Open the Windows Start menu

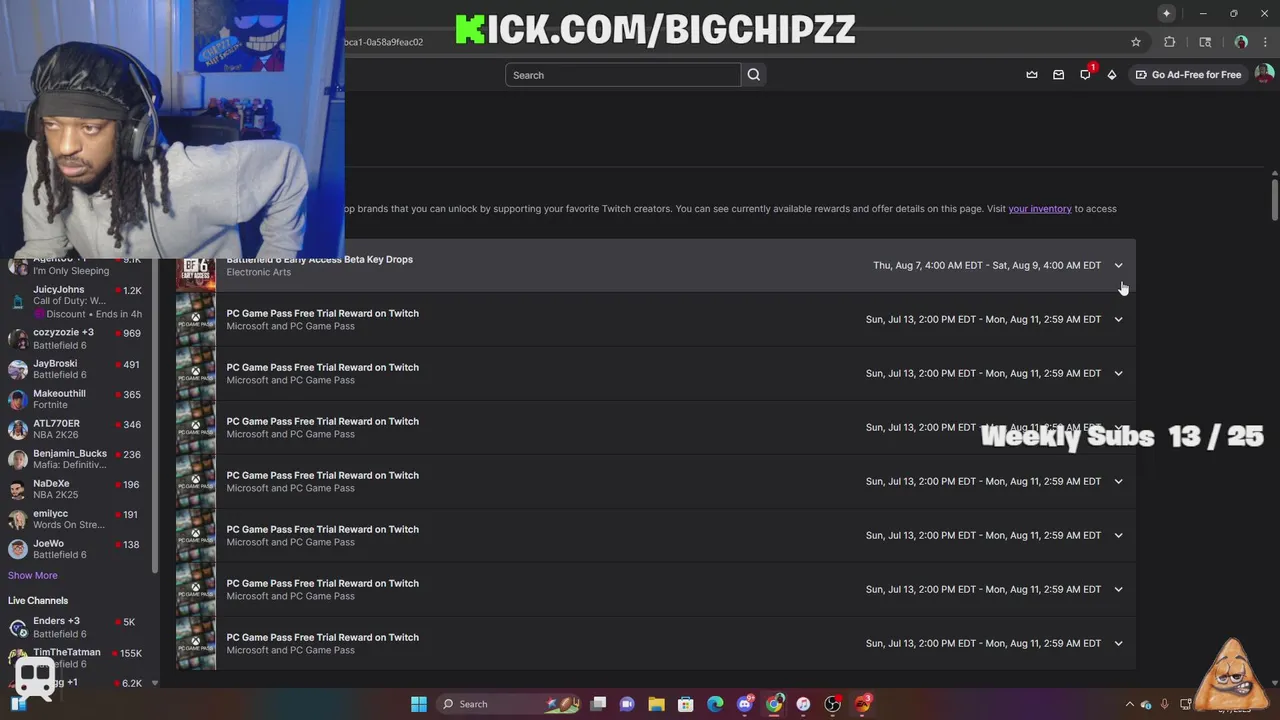tap(419, 704)
